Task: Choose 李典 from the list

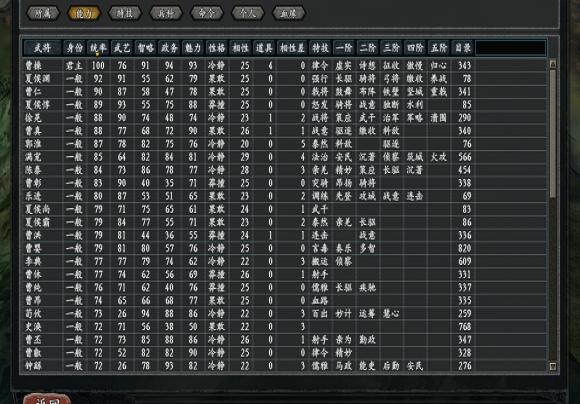Action: (284, 261)
